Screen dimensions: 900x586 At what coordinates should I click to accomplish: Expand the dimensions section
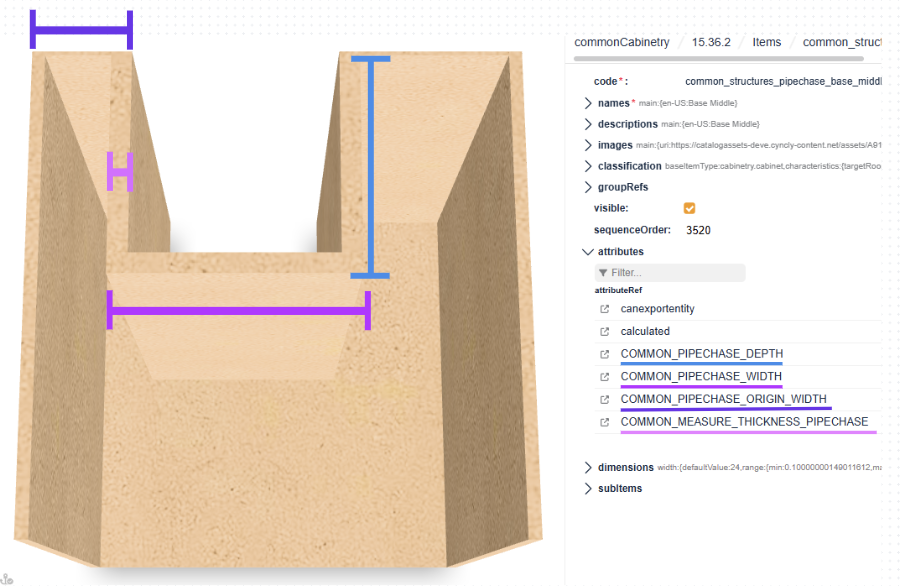(589, 467)
